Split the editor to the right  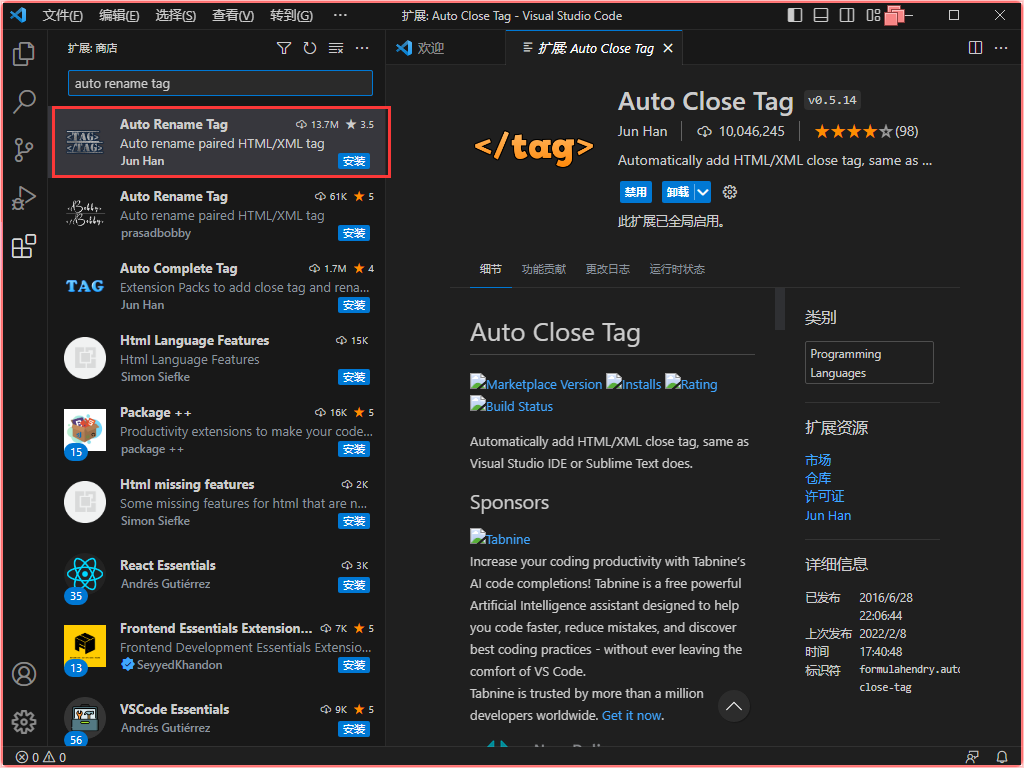(975, 48)
